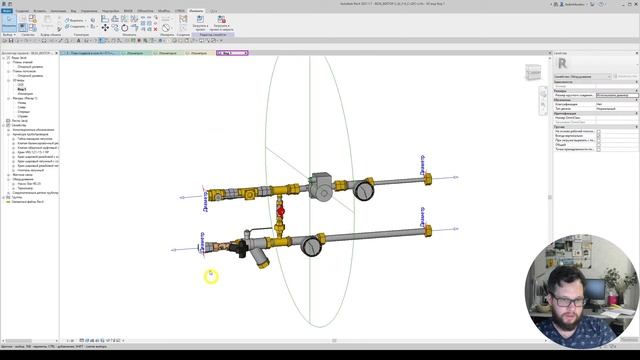Click the Load into Project and Close icon

click(x=222, y=23)
